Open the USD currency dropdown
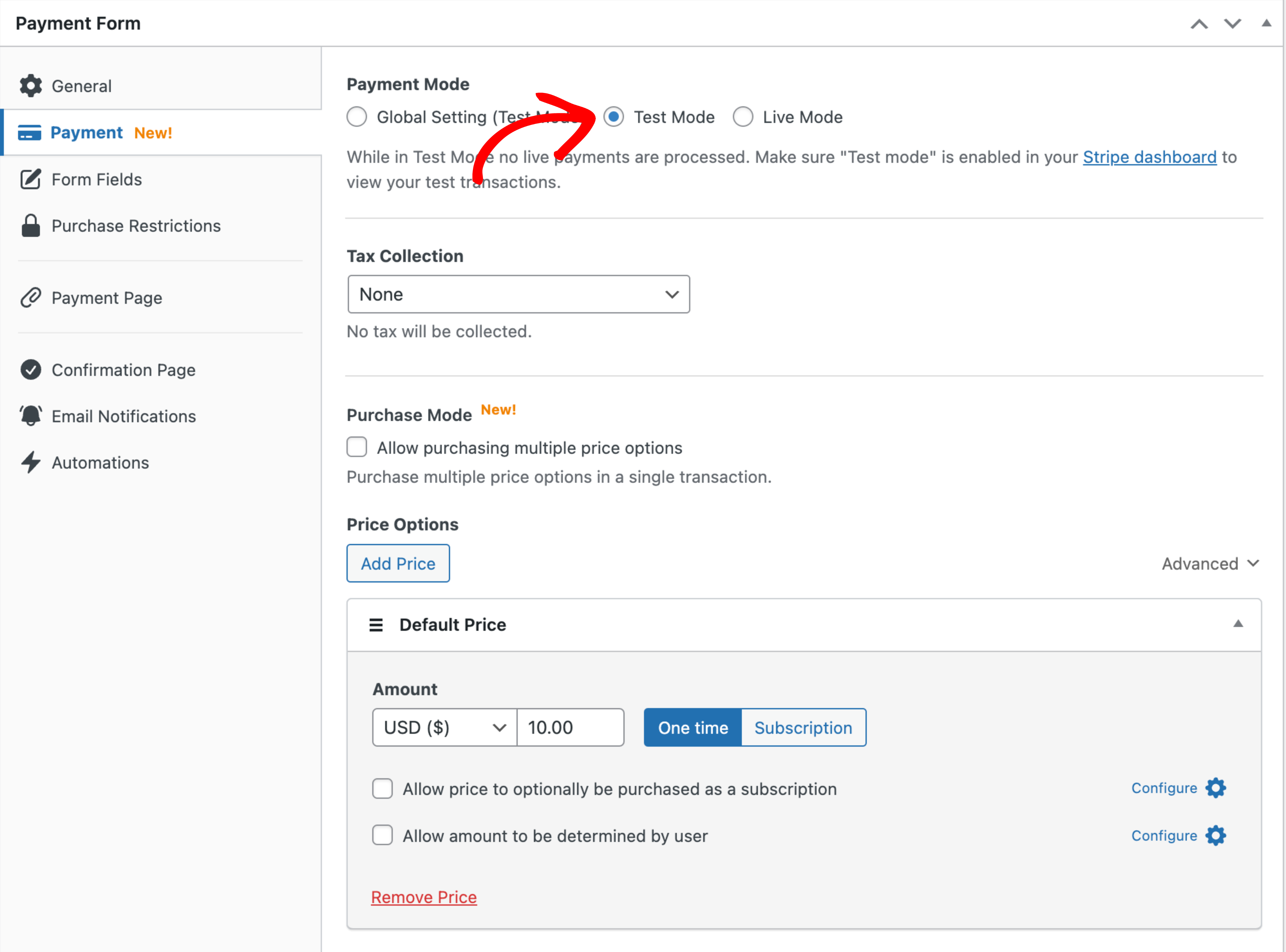1286x952 pixels. (444, 727)
